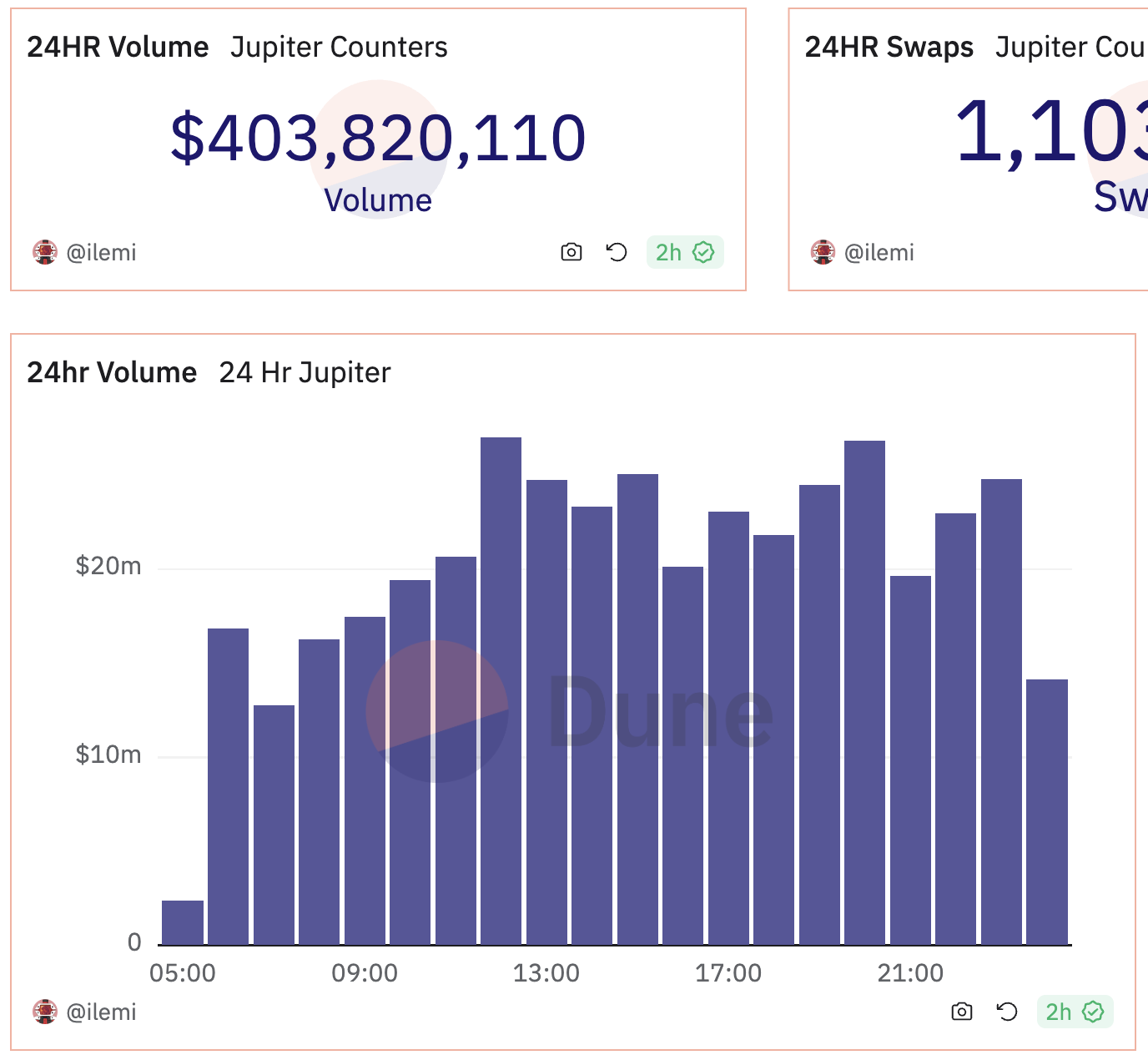Refresh the 24 Hr Jupiter bar chart
Image resolution: width=1148 pixels, height=1055 pixels.
coord(1007,1012)
